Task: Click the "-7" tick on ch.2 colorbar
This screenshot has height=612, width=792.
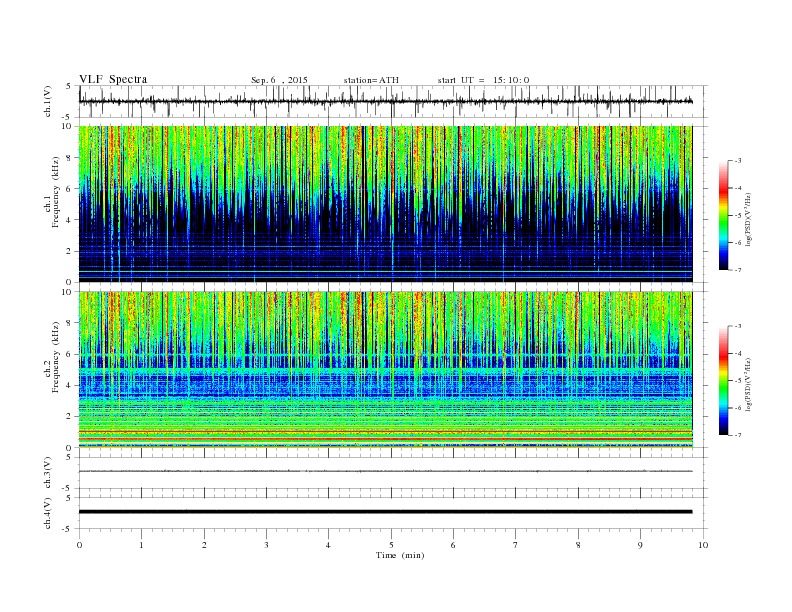Action: 737,435
